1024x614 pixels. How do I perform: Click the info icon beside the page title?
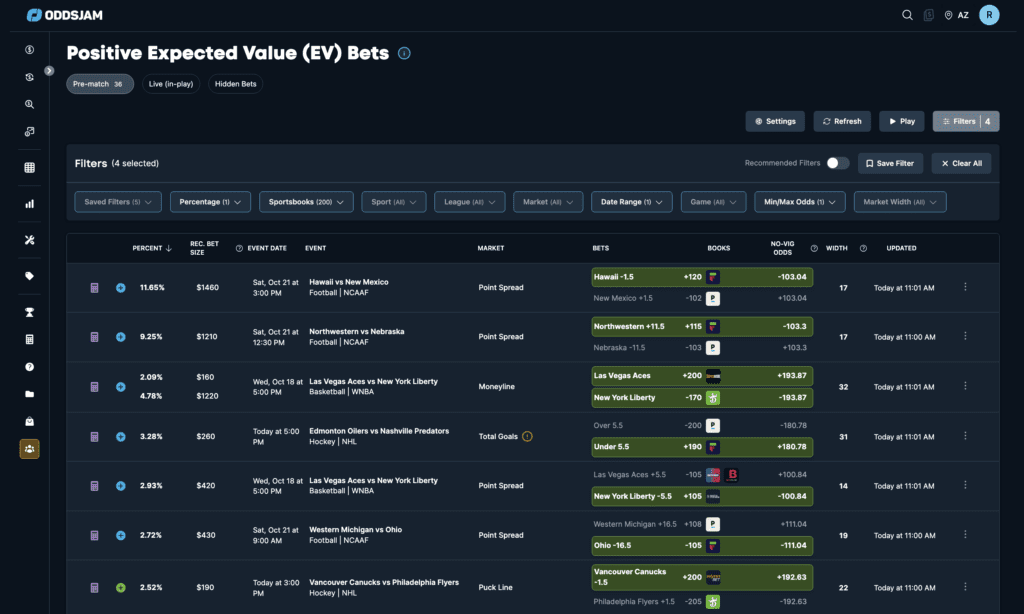pos(404,54)
